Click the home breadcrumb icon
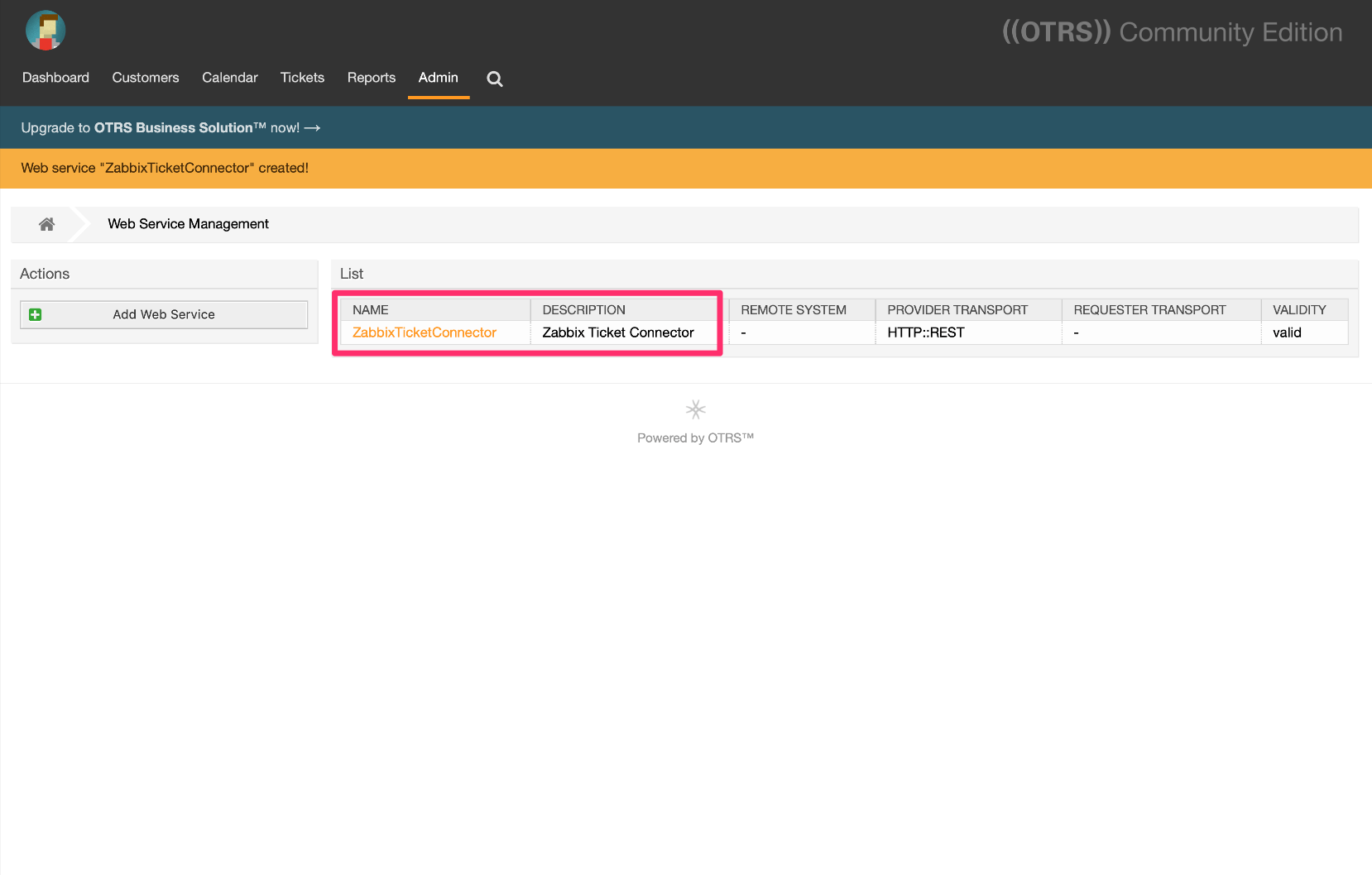Screen dimensions: 1372x875 point(47,224)
